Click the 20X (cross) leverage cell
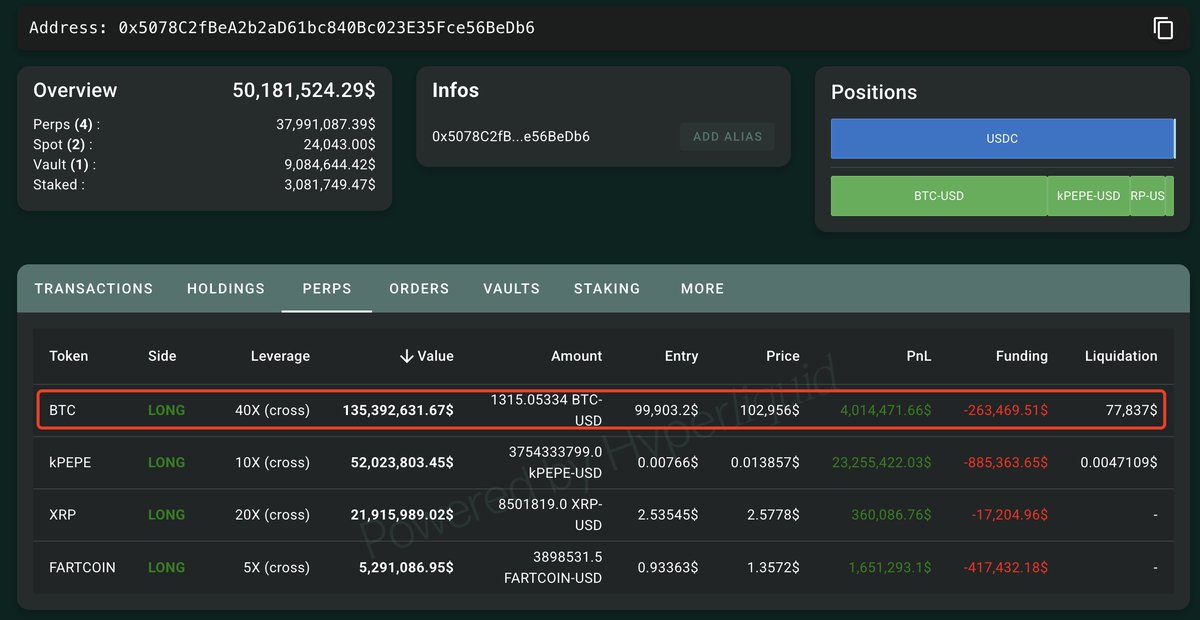The image size is (1200, 620). pos(272,515)
